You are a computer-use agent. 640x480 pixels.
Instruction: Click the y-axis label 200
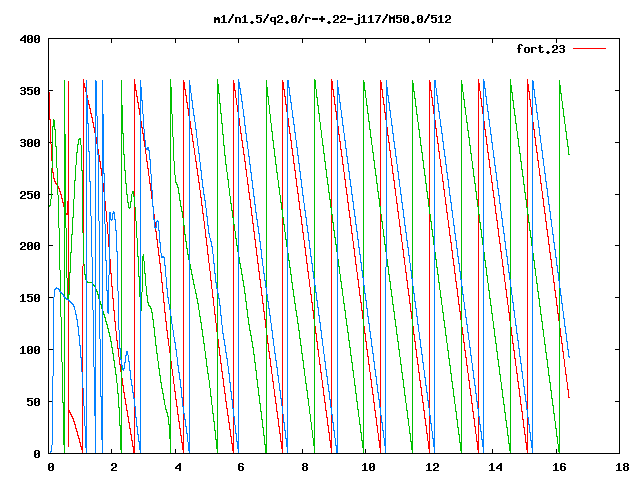pyautogui.click(x=30, y=246)
